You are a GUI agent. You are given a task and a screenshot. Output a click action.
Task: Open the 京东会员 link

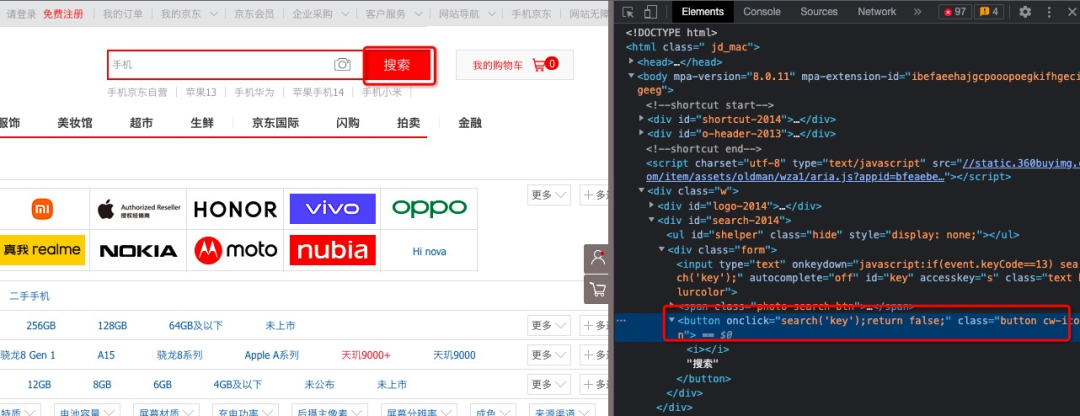click(x=254, y=14)
